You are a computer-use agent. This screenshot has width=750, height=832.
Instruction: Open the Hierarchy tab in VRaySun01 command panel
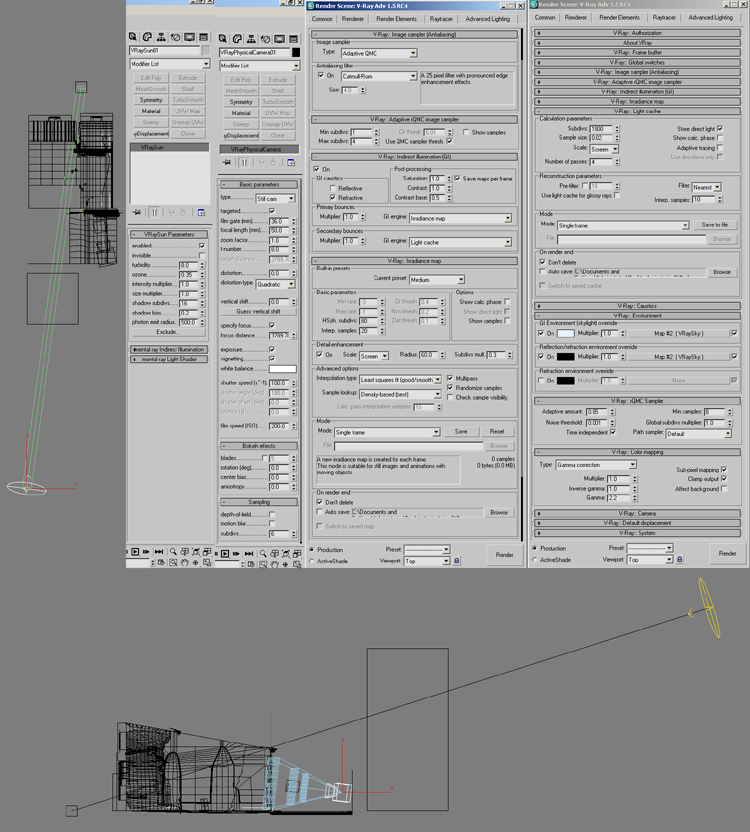coord(161,38)
